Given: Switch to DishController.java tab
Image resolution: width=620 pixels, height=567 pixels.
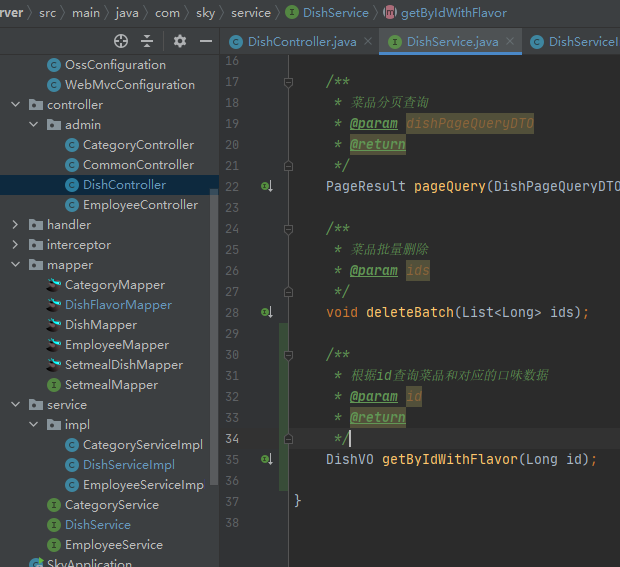Looking at the screenshot, I should click(x=301, y=42).
